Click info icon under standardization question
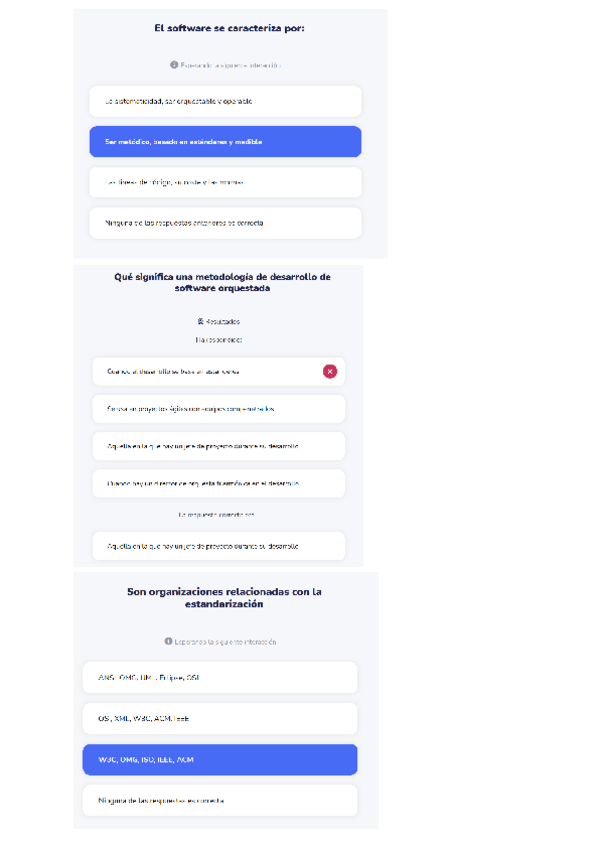Image resolution: width=600 pixels, height=848 pixels. pos(168,641)
